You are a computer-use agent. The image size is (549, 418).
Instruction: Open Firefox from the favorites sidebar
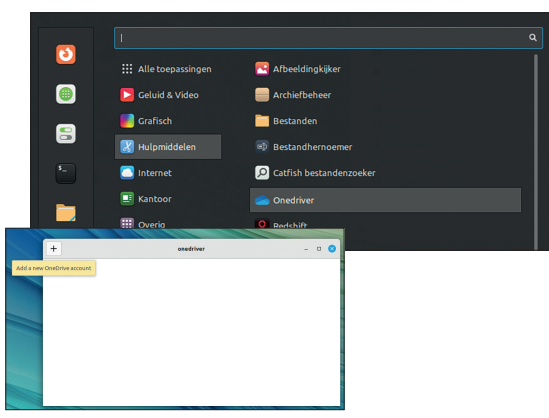pyautogui.click(x=66, y=55)
